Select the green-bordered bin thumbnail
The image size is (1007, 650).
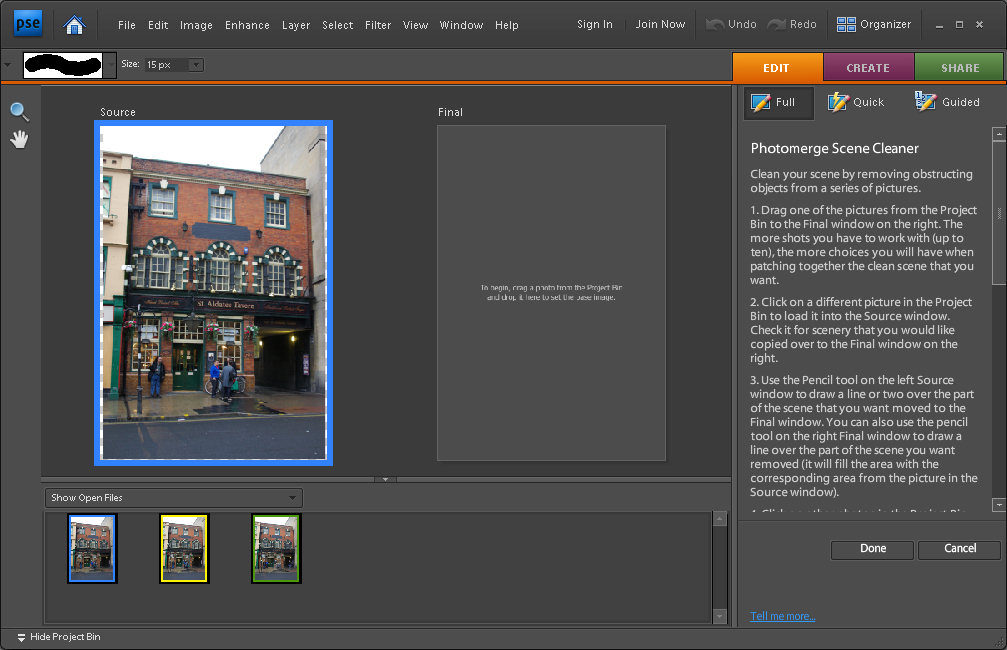pyautogui.click(x=276, y=549)
